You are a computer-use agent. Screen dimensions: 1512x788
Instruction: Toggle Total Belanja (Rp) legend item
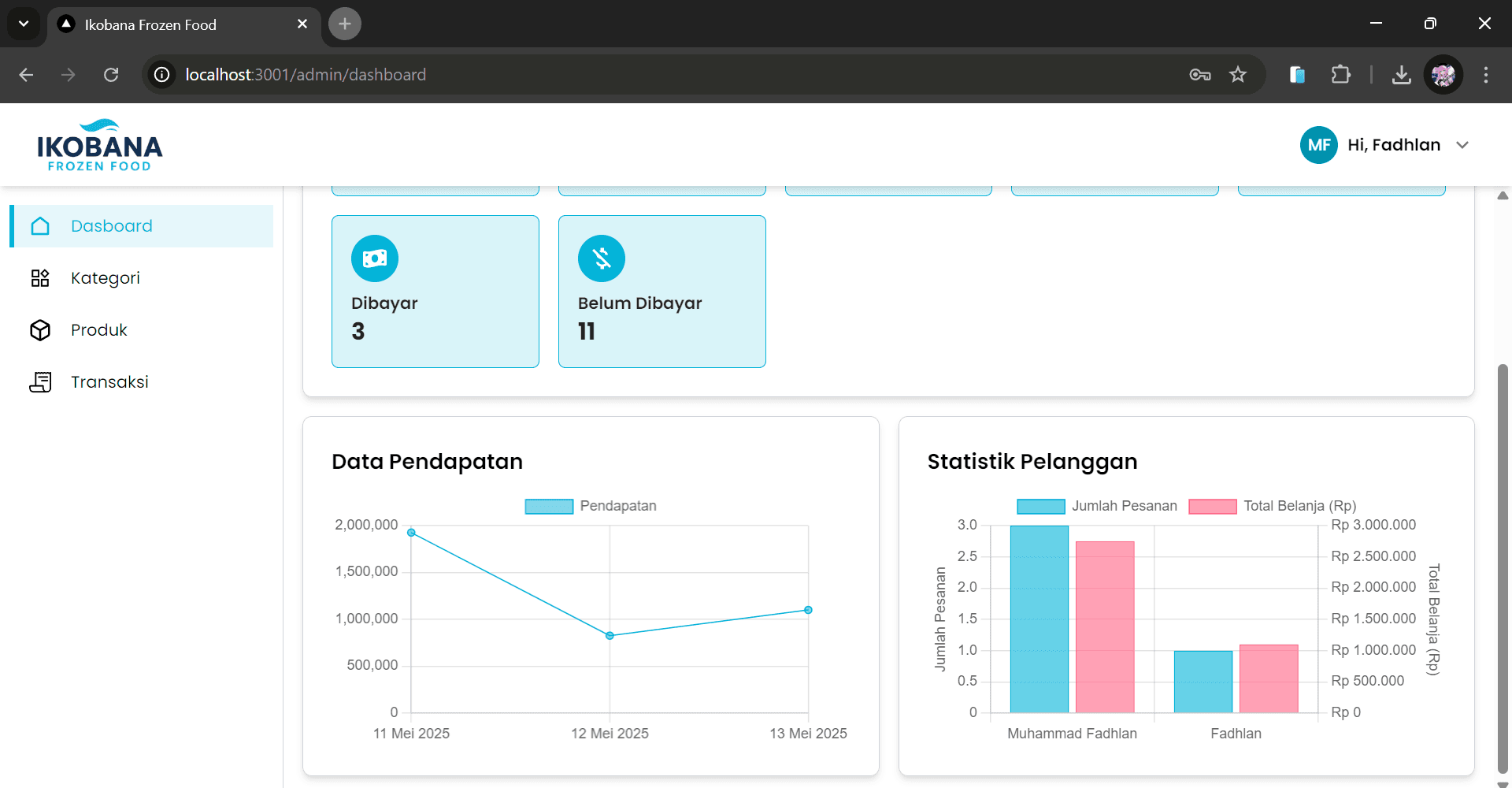[1273, 506]
